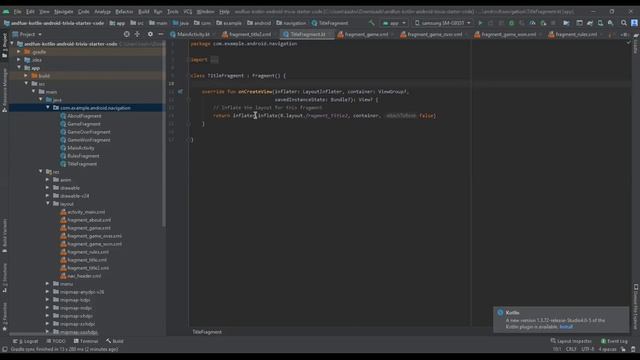This screenshot has height=360, width=640.
Task: Click the user account avatar icon
Action: pyautogui.click(x=634, y=23)
